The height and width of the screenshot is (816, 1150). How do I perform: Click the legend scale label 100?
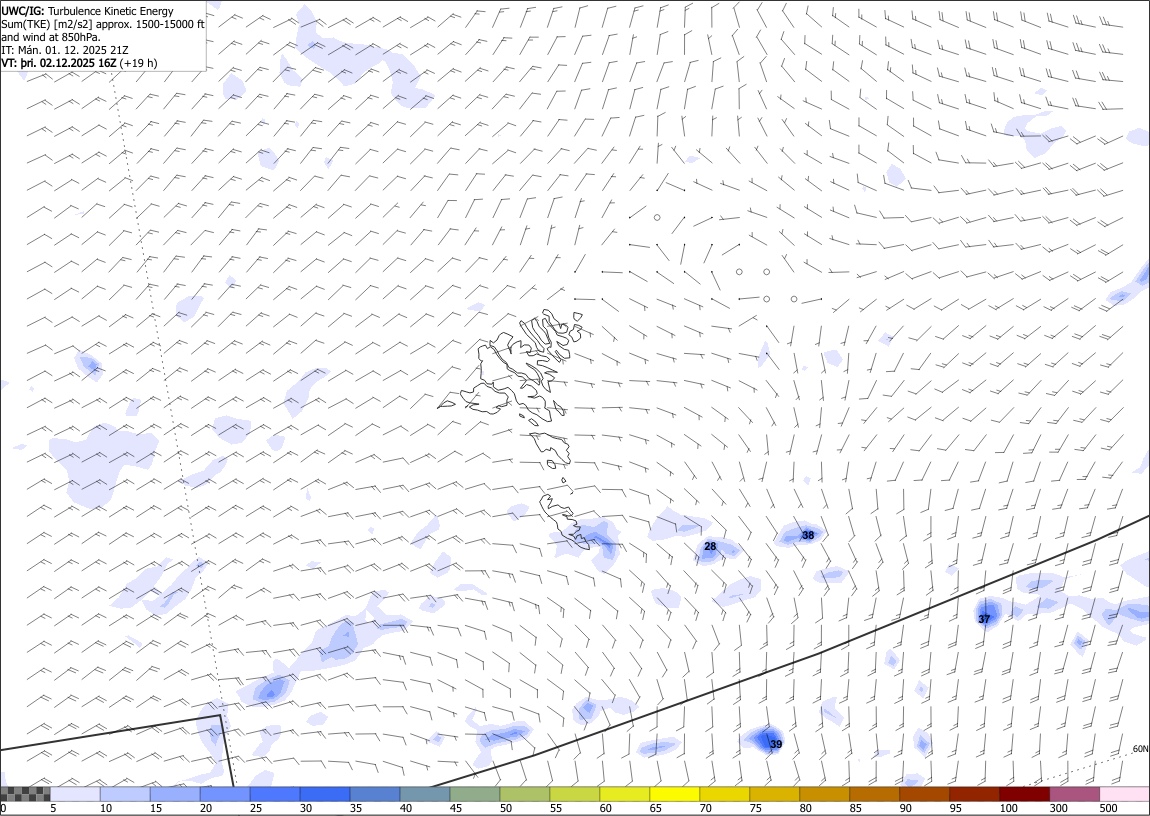[1008, 808]
